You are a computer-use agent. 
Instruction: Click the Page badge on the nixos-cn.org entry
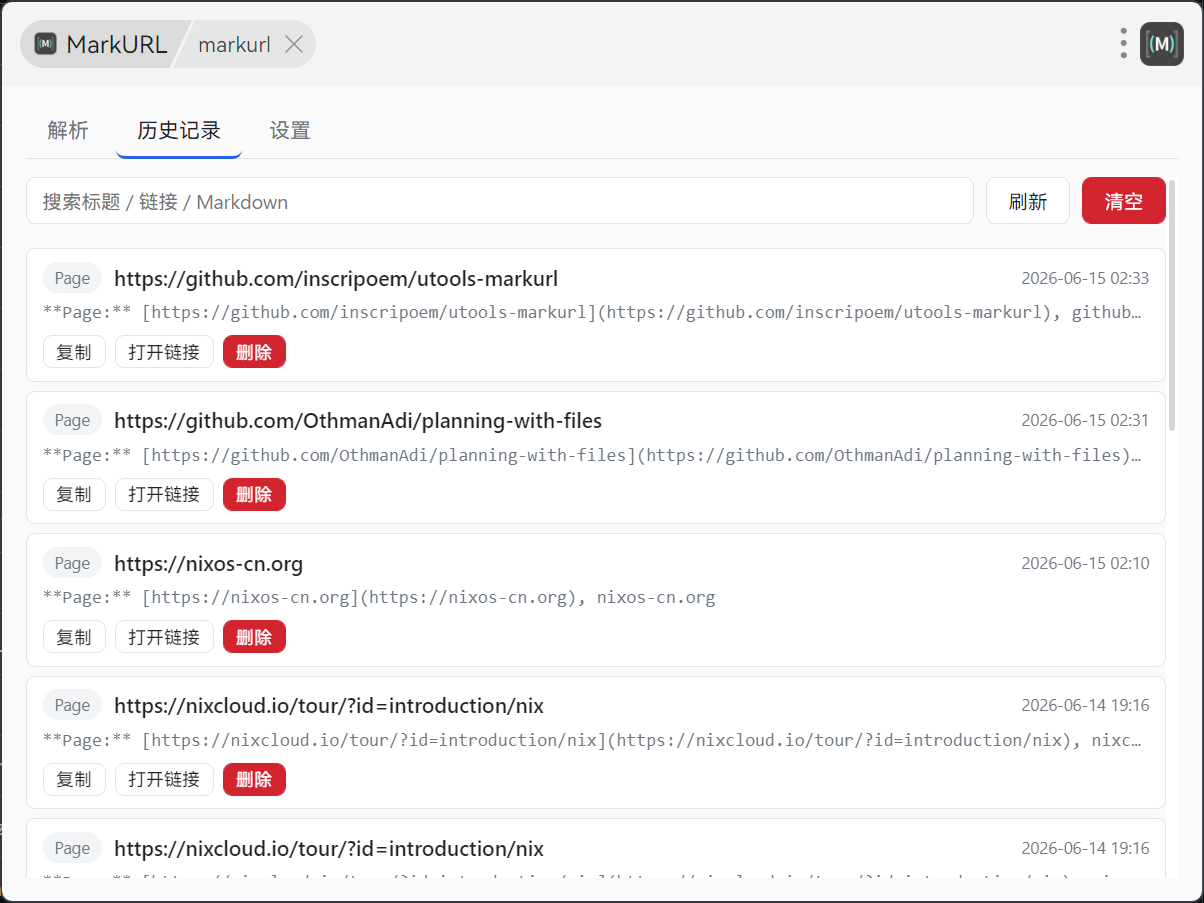click(x=72, y=563)
